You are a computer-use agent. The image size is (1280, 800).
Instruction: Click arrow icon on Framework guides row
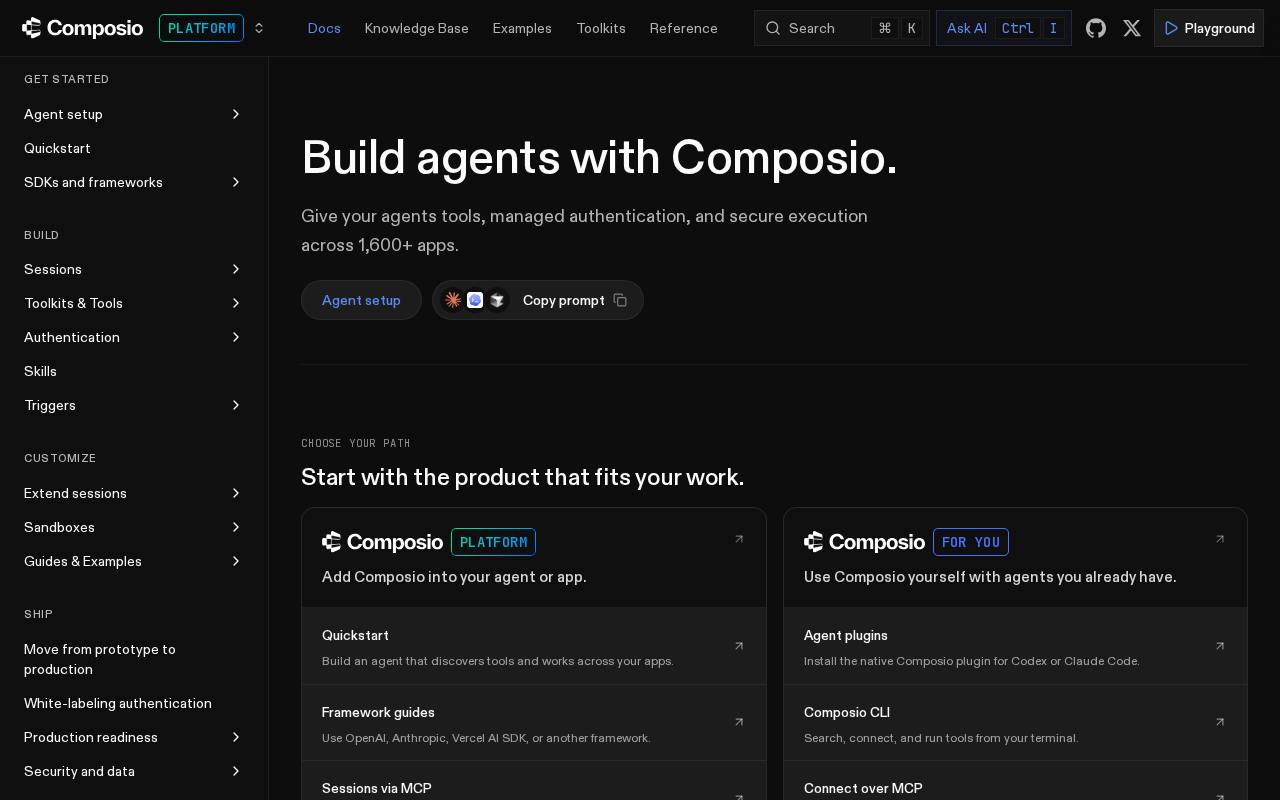739,722
